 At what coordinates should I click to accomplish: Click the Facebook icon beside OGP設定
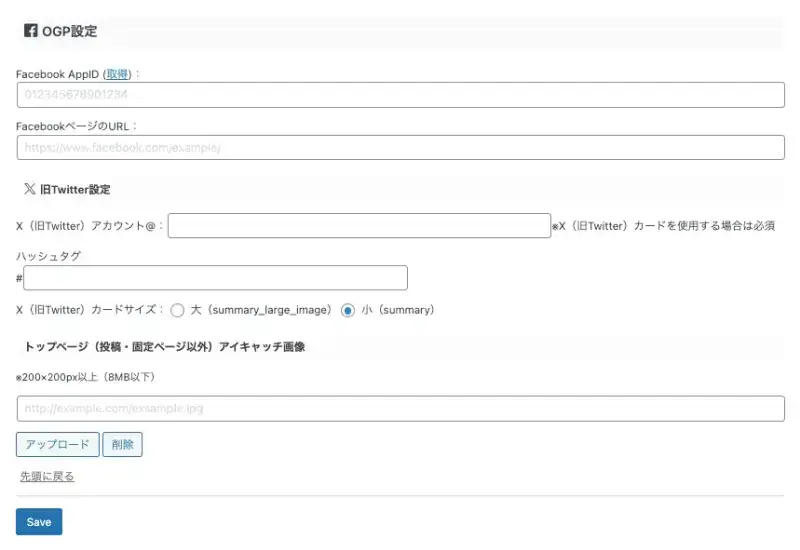31,31
